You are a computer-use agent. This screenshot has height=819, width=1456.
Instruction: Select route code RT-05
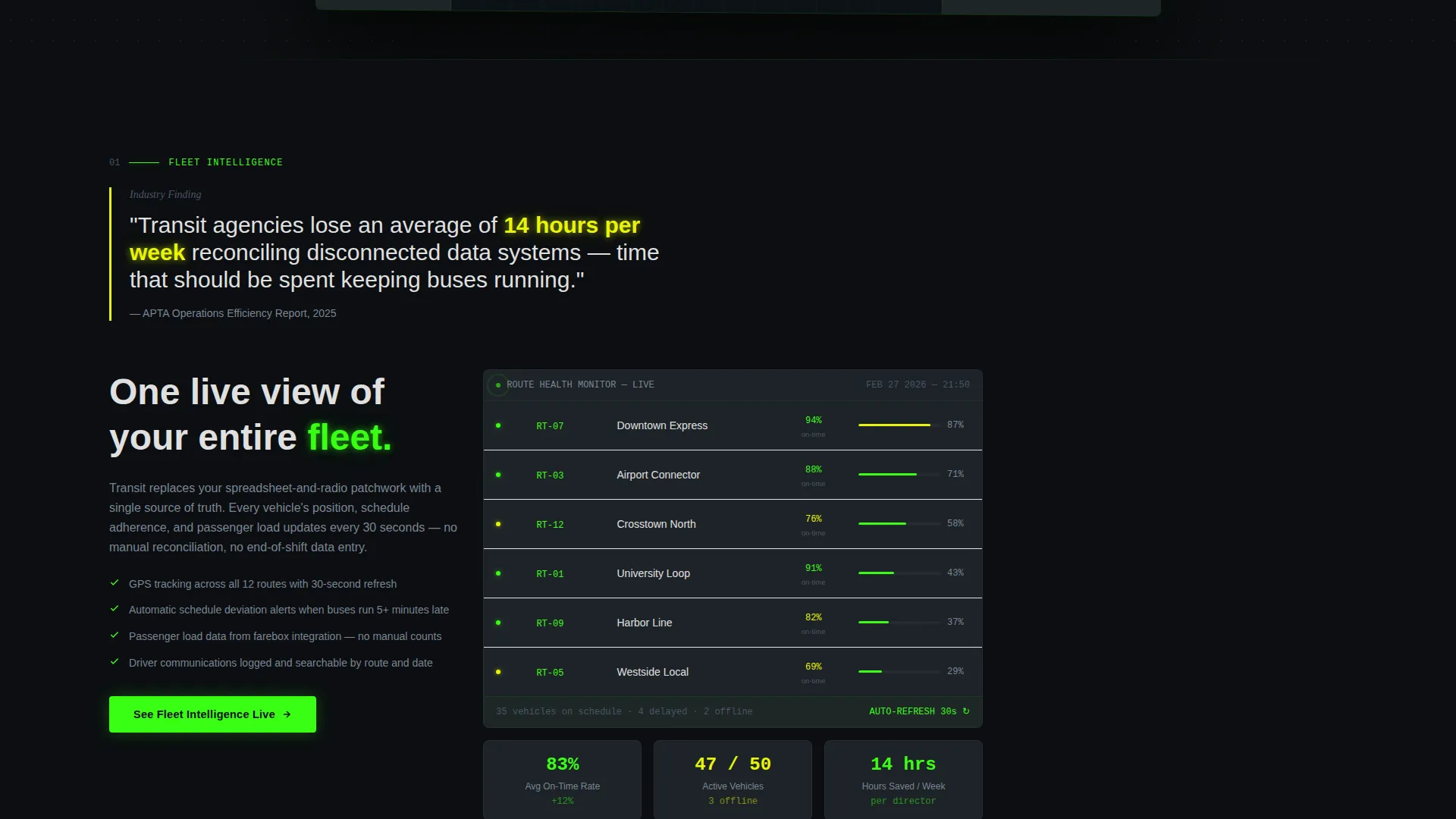pyautogui.click(x=550, y=673)
